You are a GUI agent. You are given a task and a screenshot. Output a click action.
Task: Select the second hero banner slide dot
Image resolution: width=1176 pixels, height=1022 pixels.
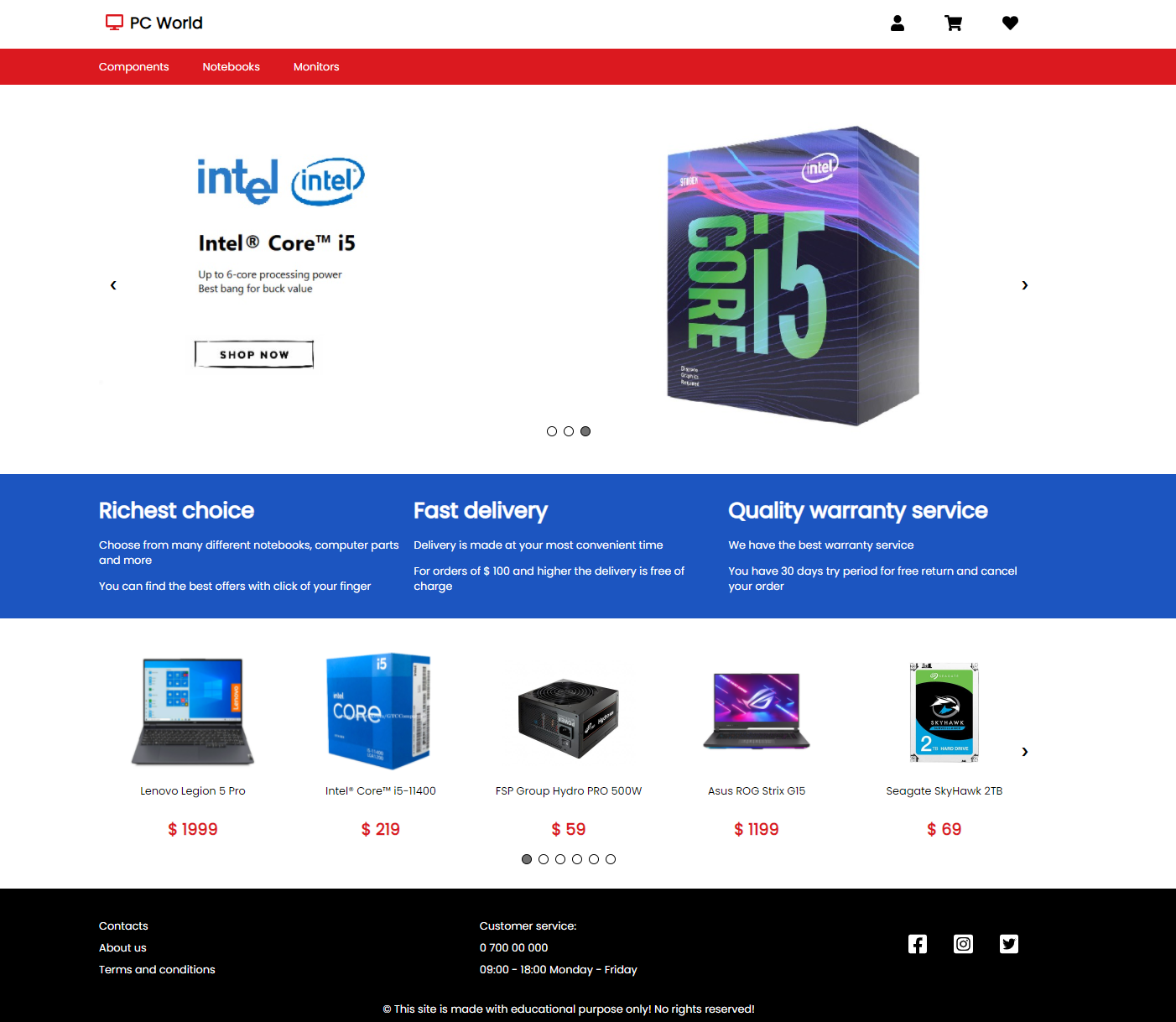(x=569, y=431)
